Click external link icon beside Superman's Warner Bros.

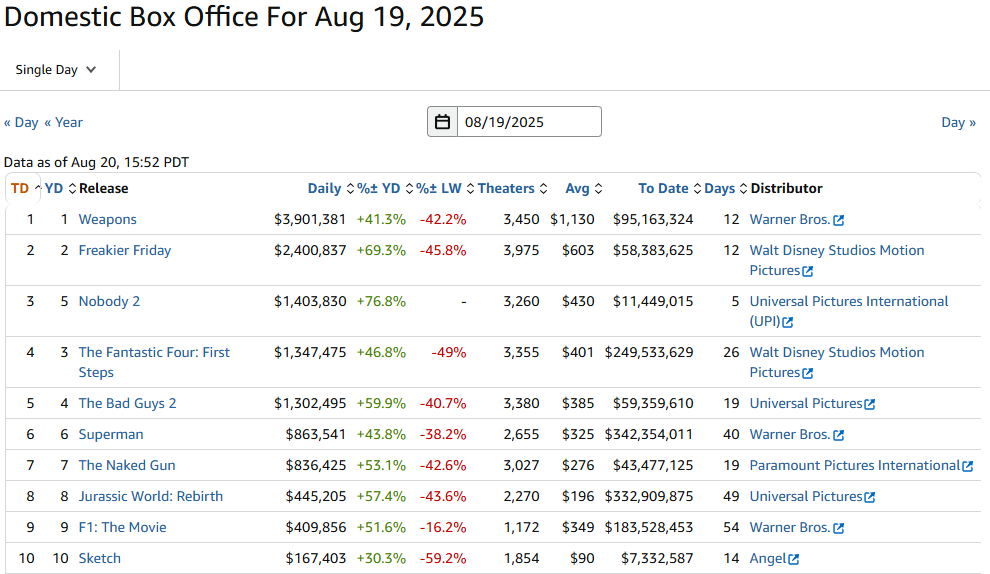838,435
